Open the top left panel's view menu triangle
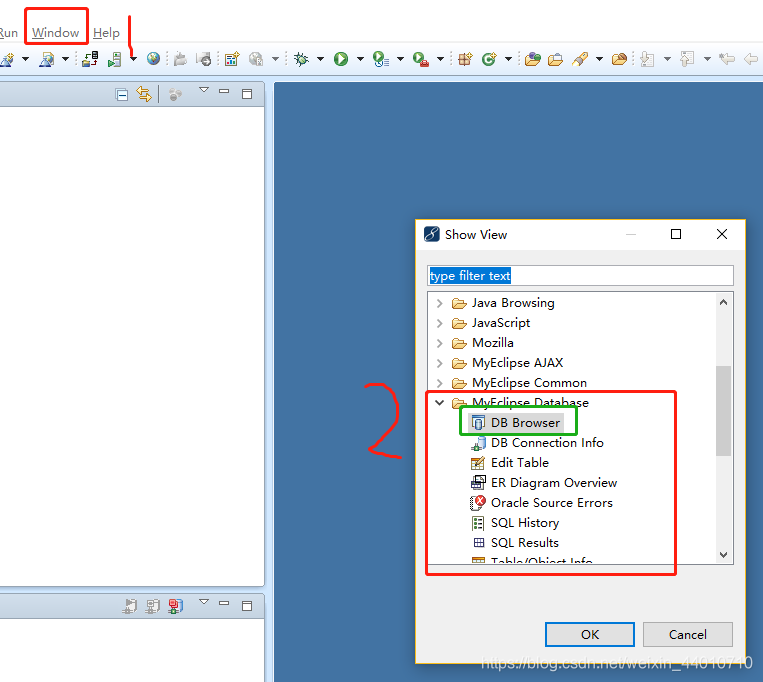Image resolution: width=763 pixels, height=682 pixels. 204,90
